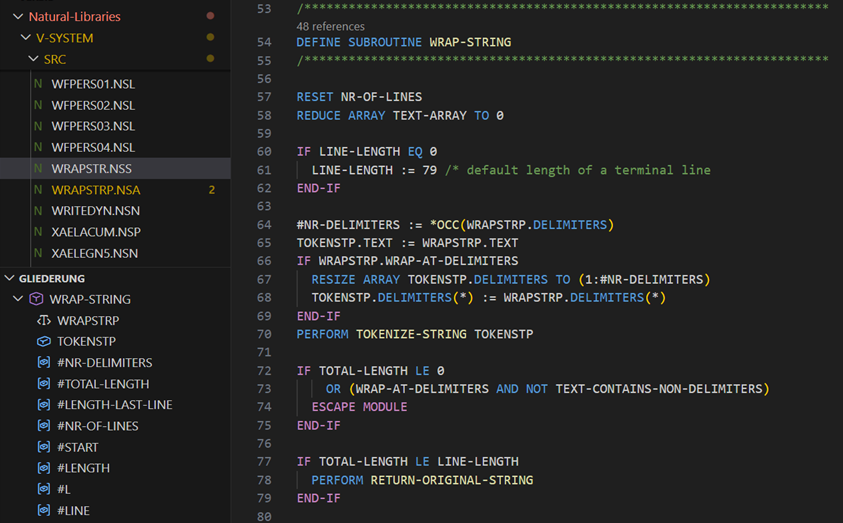
Task: Collapse WRAP-STRING outline node
Action: pyautogui.click(x=18, y=298)
